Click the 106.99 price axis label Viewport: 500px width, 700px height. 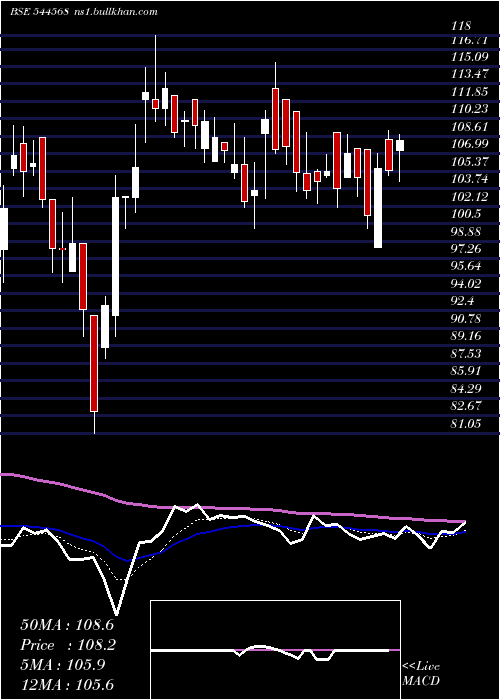tap(469, 144)
